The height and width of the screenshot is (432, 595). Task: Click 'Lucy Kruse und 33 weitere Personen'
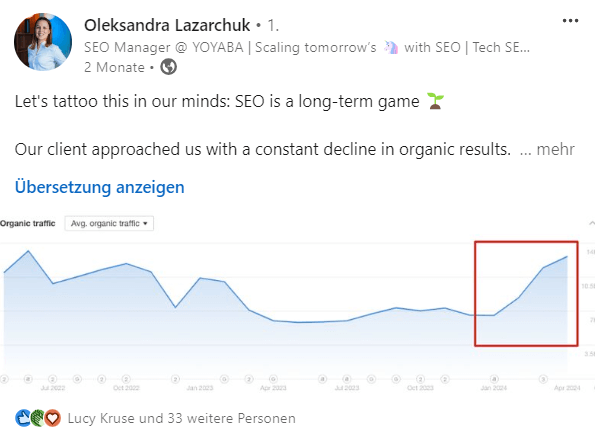(x=181, y=418)
